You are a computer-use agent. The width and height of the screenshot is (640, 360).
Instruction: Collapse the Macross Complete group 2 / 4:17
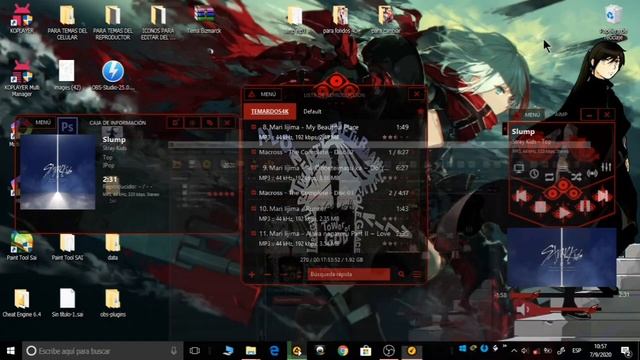point(253,193)
